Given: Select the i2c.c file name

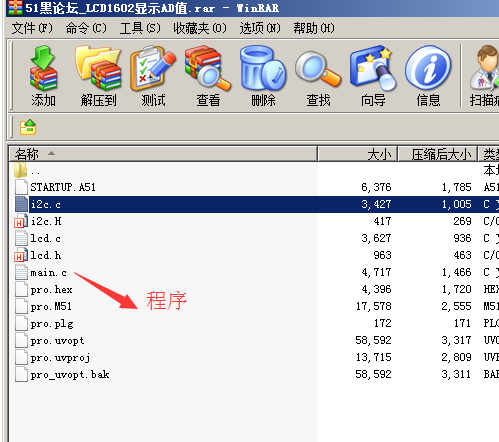Looking at the screenshot, I should coord(46,204).
